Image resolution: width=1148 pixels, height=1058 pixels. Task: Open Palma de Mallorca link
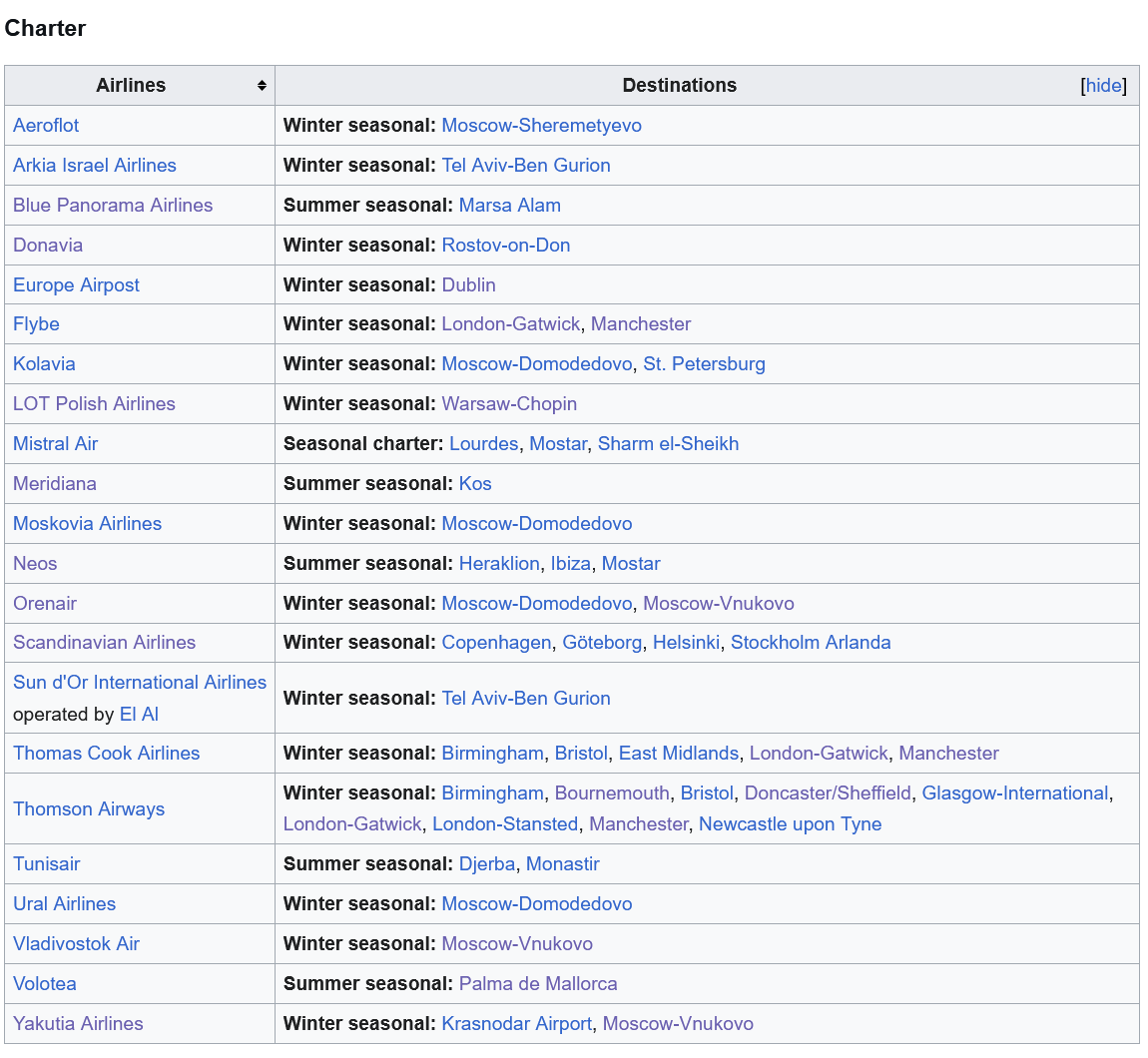coord(537,984)
